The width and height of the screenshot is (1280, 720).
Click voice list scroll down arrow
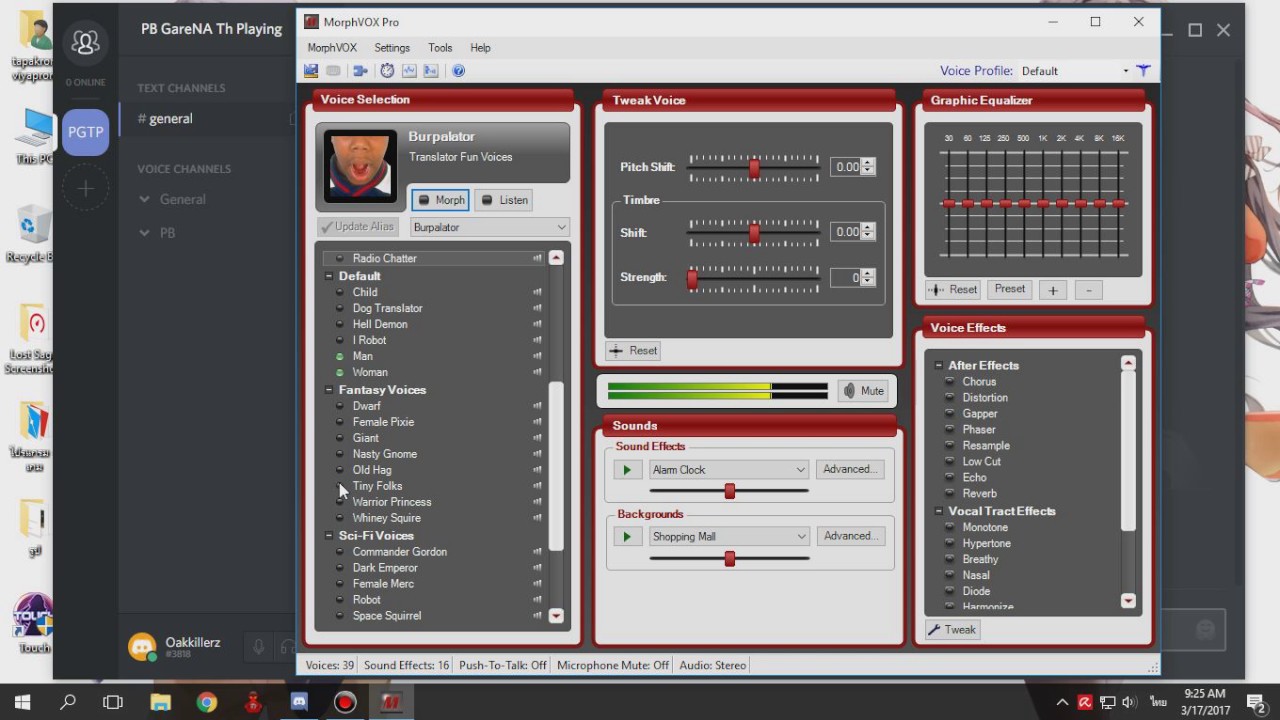pyautogui.click(x=556, y=616)
